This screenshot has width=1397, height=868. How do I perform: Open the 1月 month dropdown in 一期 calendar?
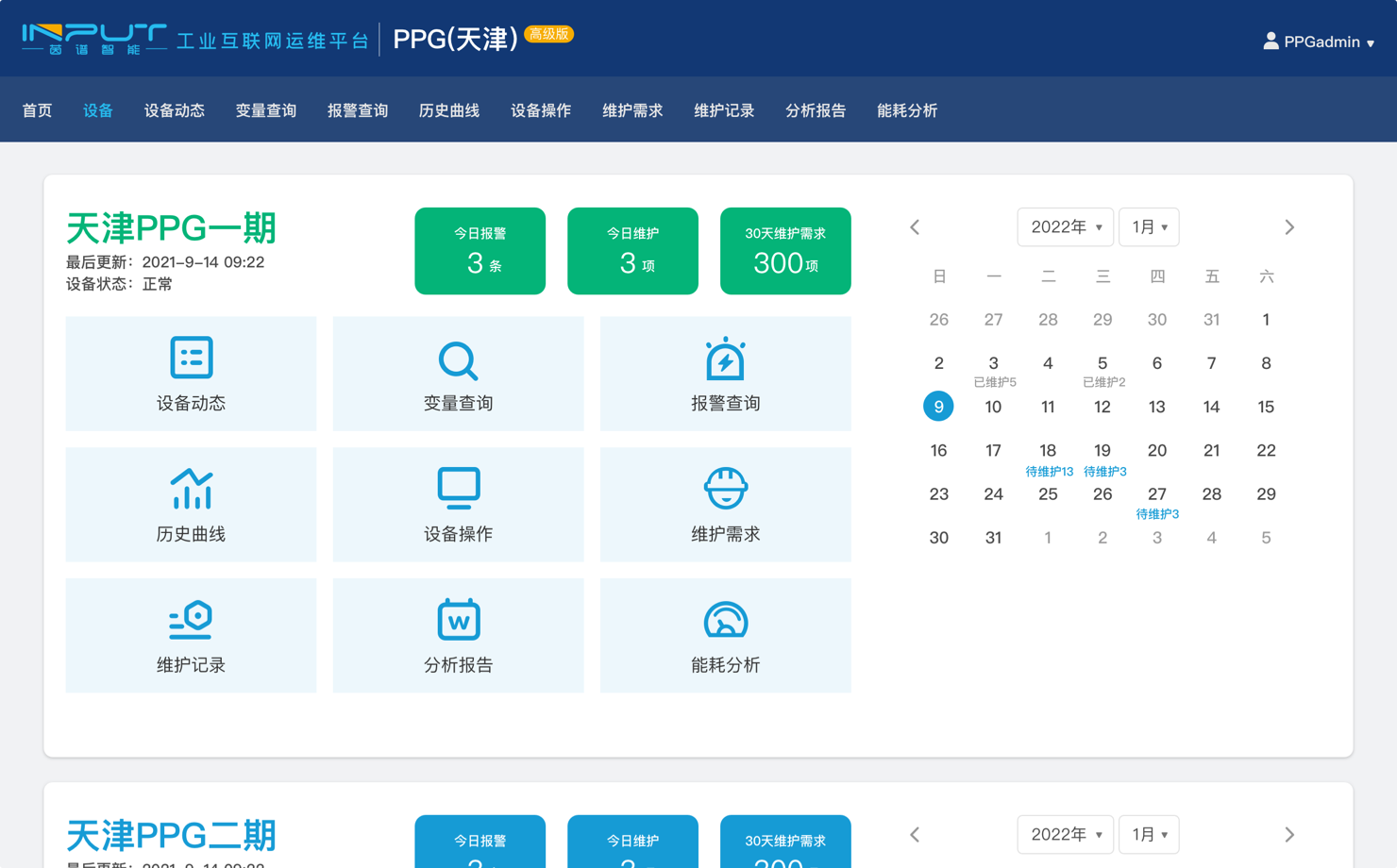coord(1149,227)
